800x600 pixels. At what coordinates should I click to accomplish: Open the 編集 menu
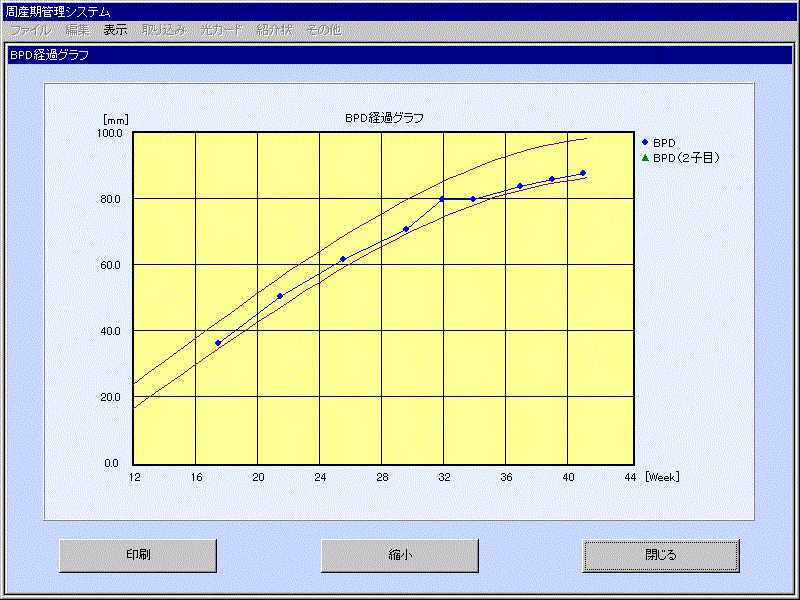coord(78,30)
